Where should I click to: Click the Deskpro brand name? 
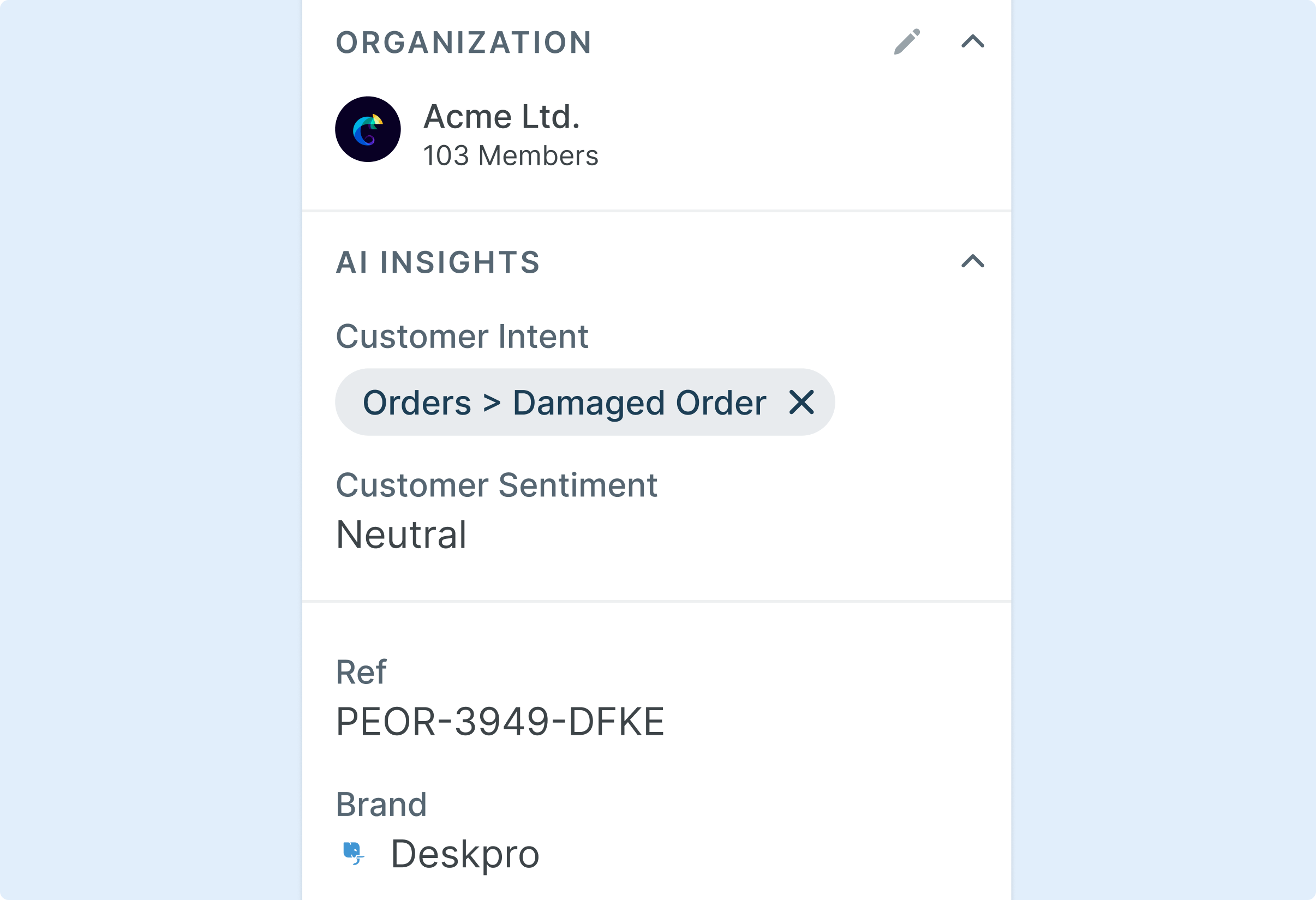point(464,854)
